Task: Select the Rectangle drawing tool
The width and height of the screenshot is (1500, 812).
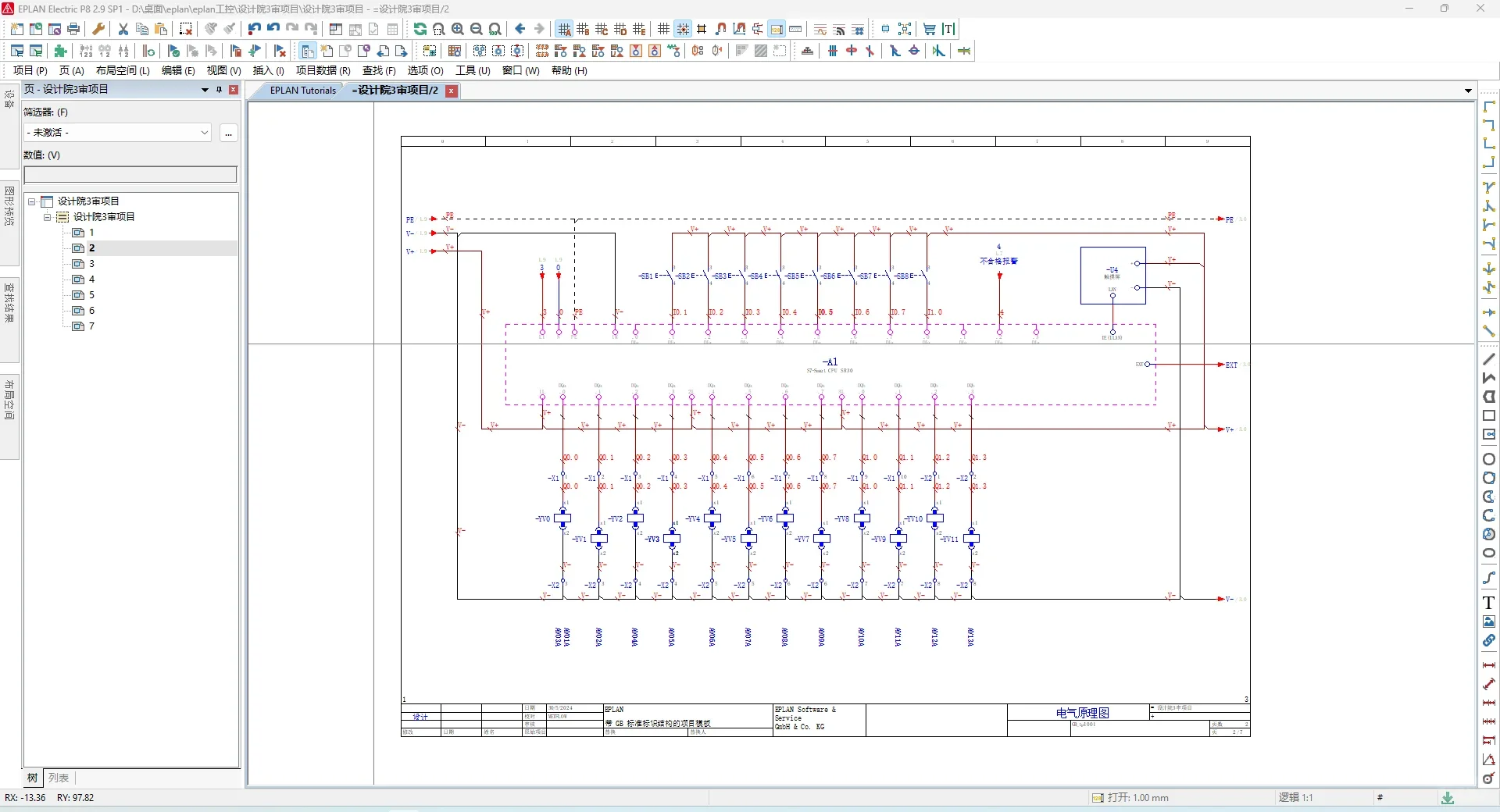Action: pos(1489,415)
